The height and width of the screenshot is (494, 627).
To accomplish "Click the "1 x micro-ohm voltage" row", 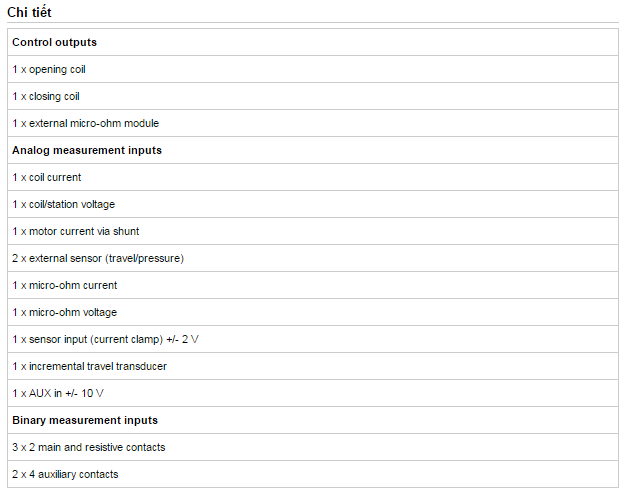I will [x=313, y=312].
